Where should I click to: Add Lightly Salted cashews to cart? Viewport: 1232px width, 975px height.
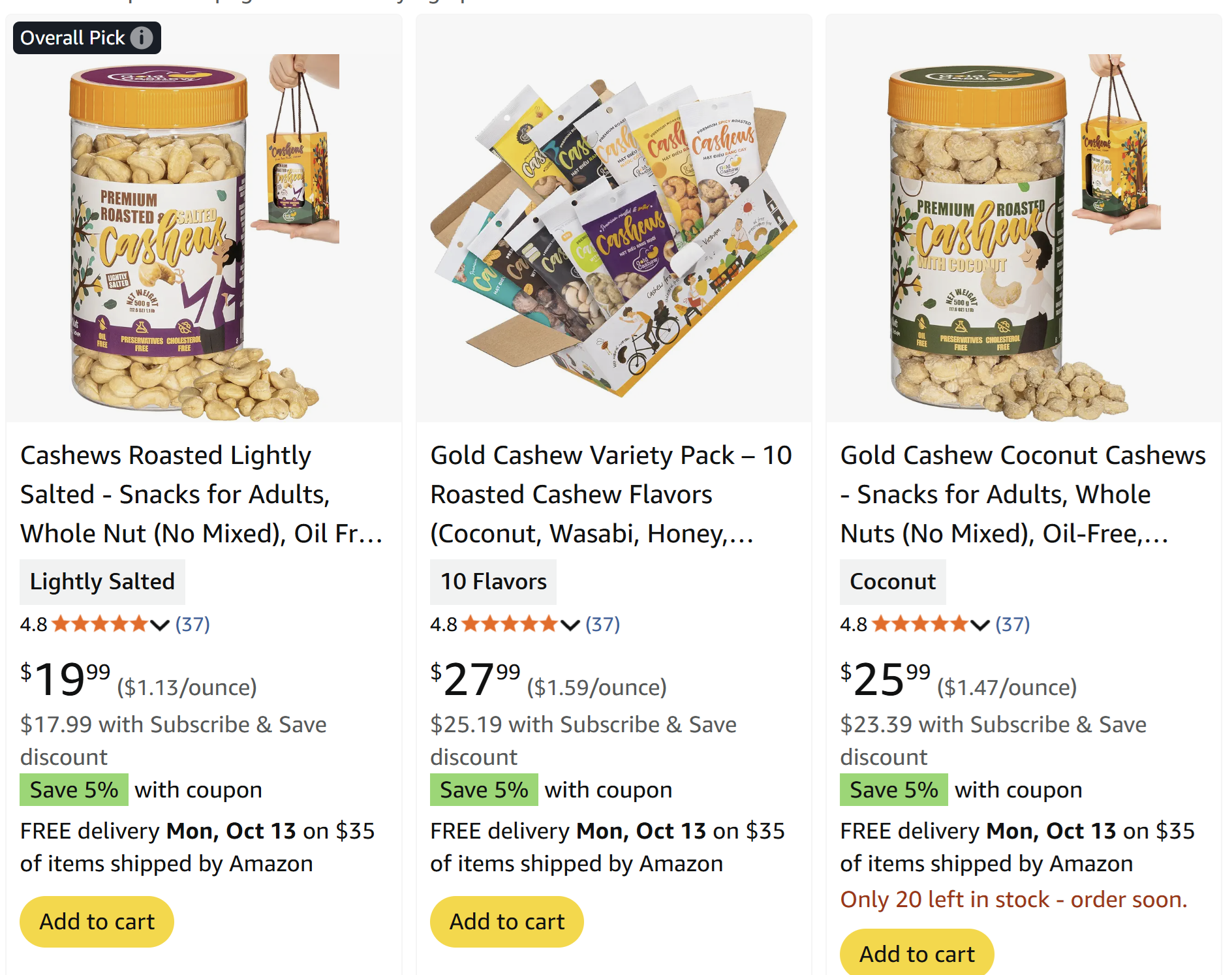pos(97,921)
